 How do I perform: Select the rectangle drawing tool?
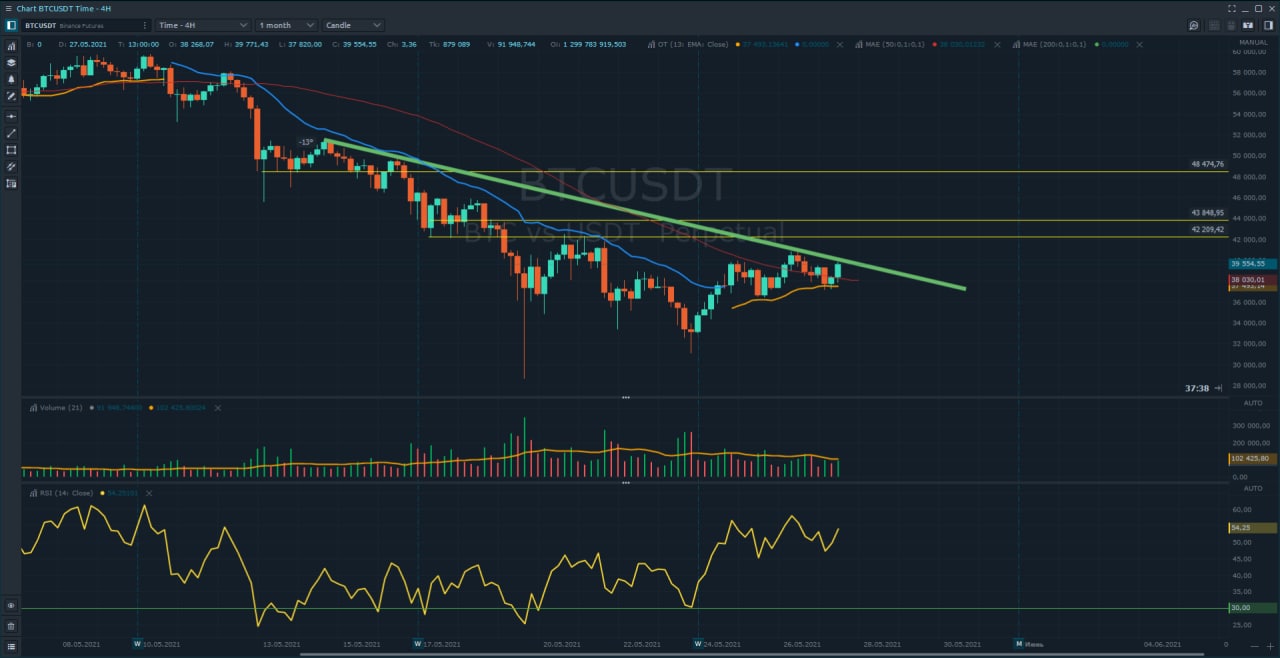tap(11, 150)
